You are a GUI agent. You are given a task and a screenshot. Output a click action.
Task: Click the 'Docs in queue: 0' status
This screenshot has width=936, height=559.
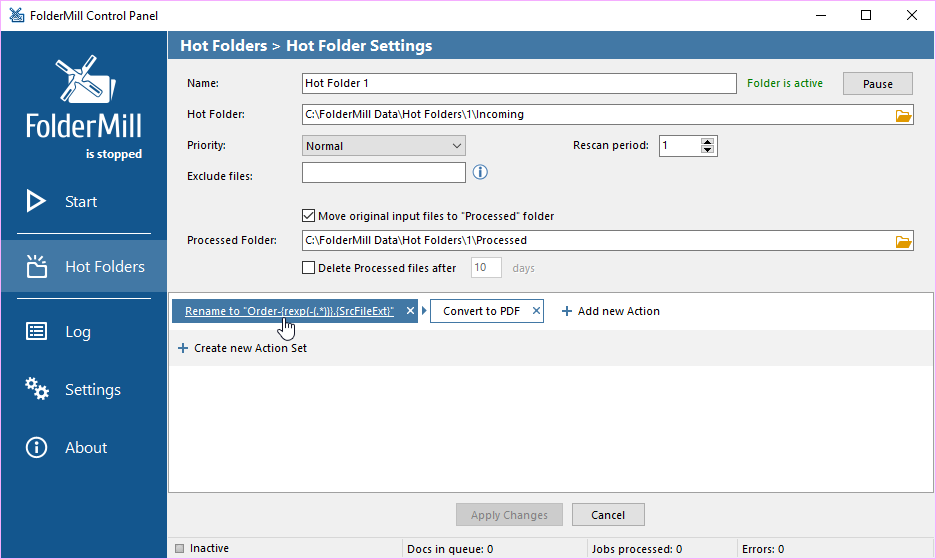(x=450, y=549)
